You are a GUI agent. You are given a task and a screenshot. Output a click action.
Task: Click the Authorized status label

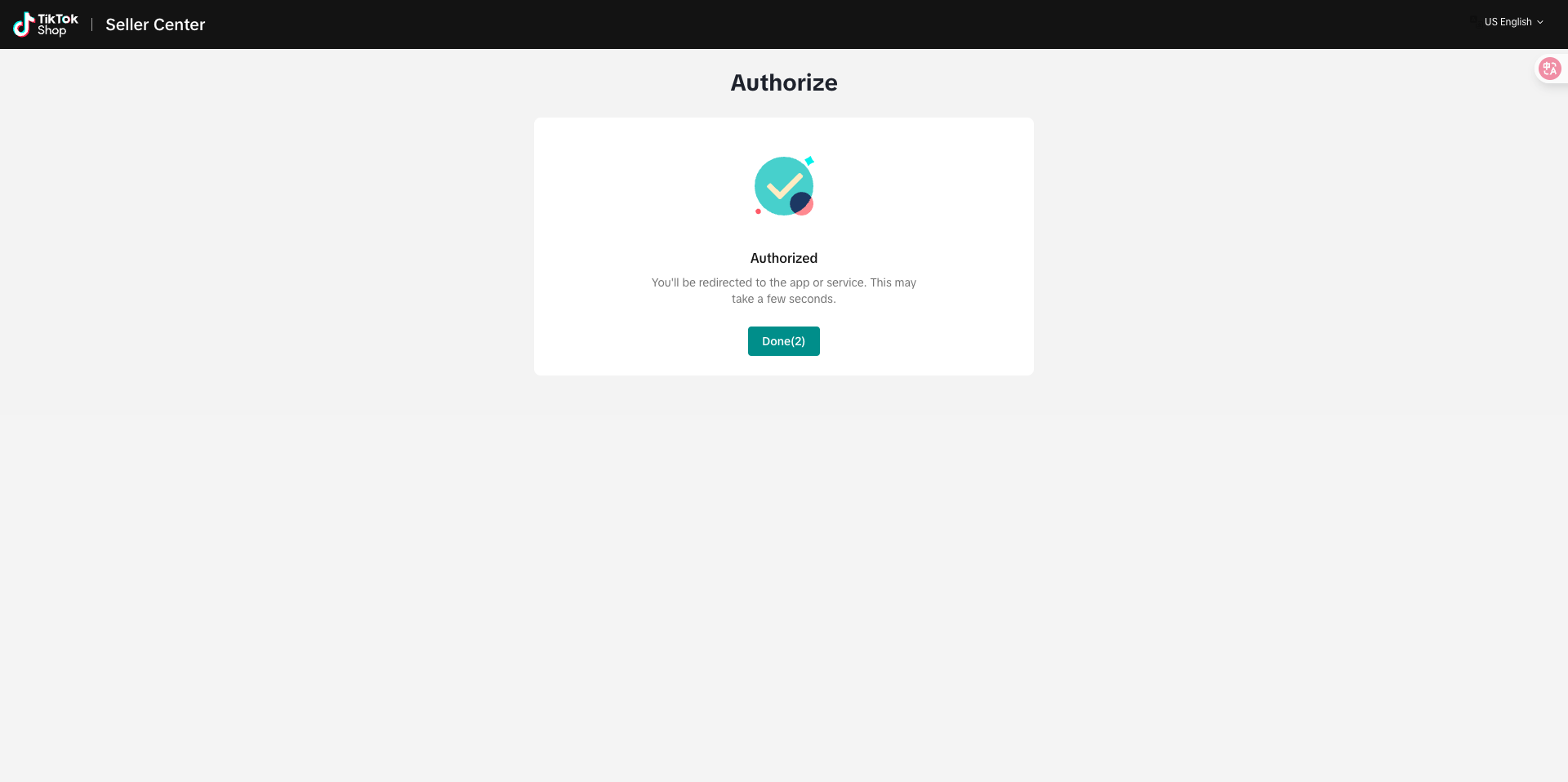[x=784, y=258]
